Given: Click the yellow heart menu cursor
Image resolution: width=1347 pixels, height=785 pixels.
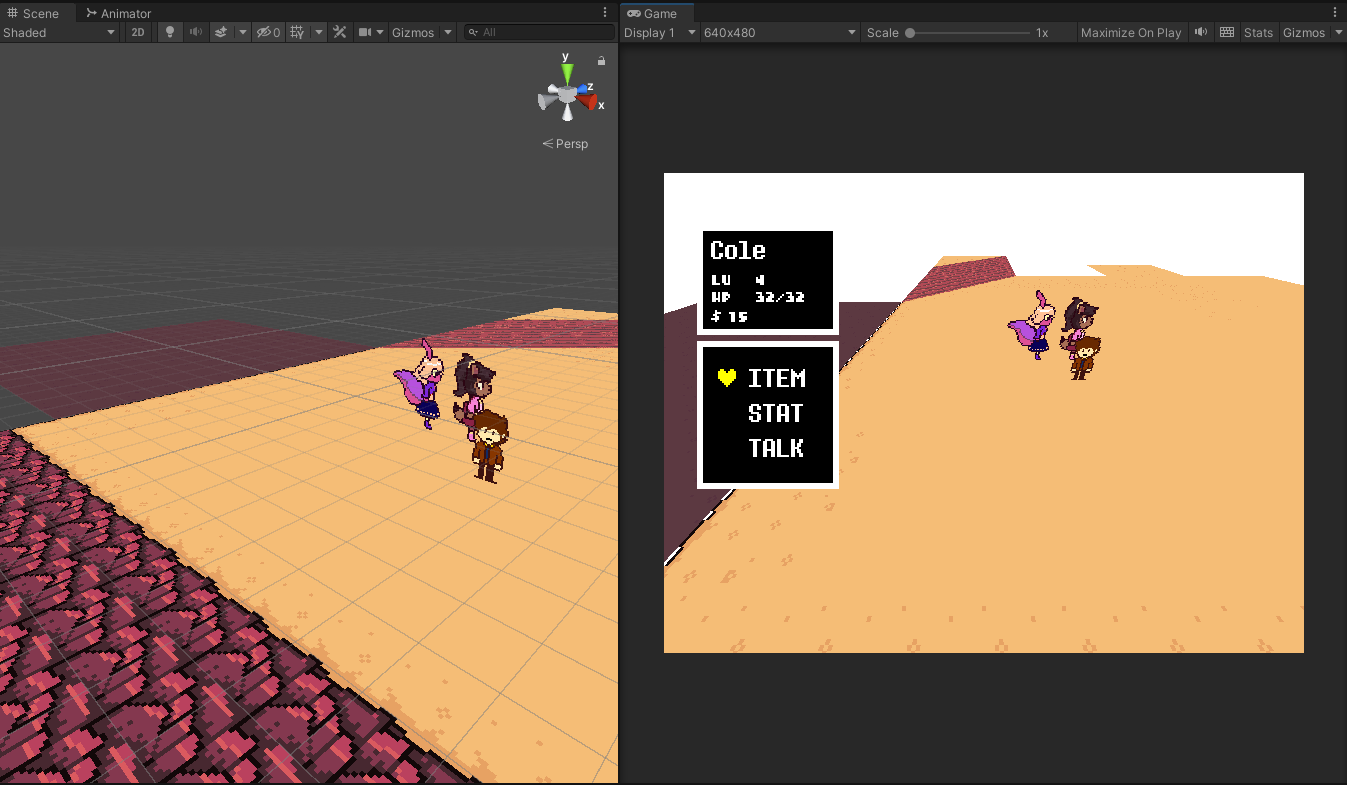Looking at the screenshot, I should coord(727,377).
